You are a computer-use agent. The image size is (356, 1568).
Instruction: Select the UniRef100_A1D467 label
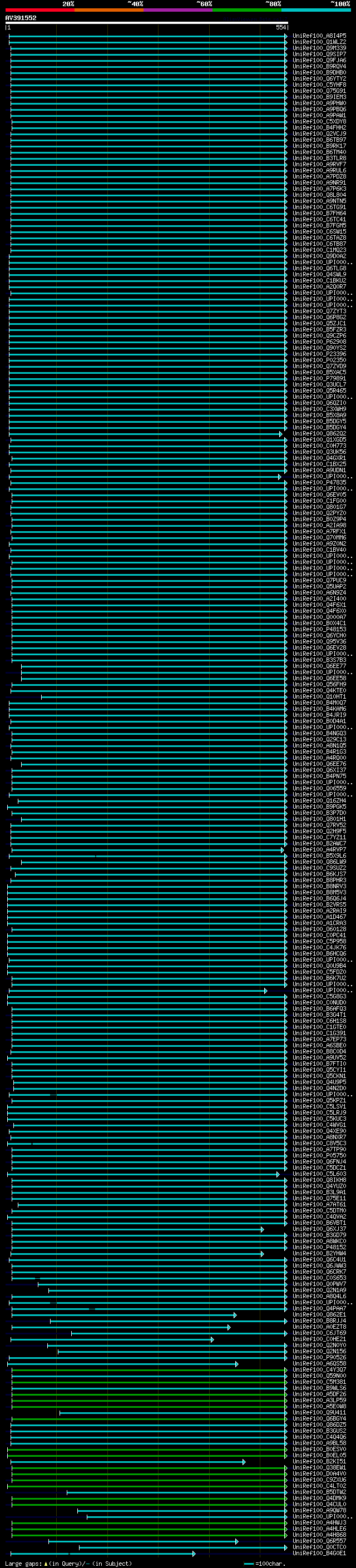[319, 917]
